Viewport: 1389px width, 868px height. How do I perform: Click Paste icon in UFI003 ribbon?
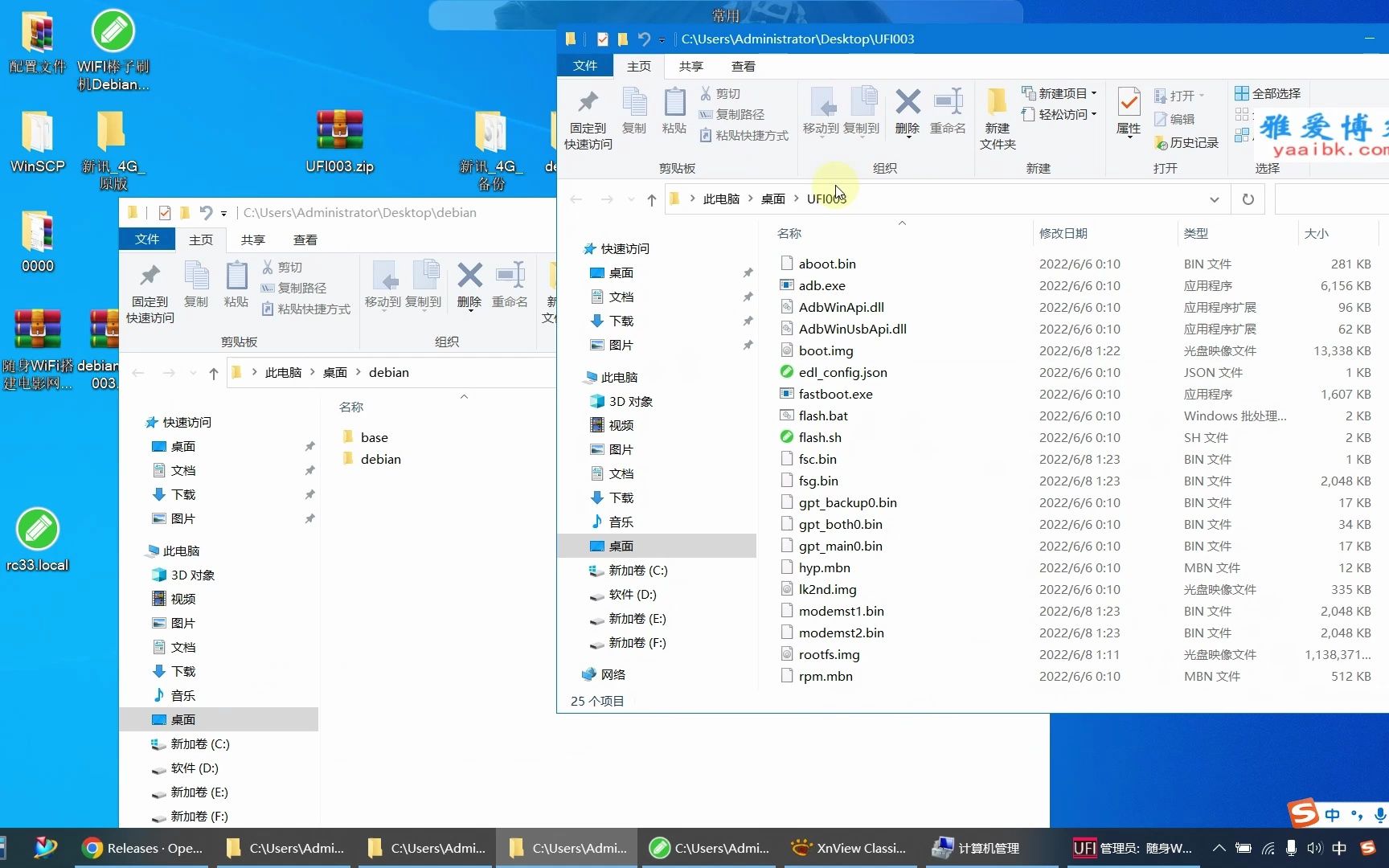coord(674,112)
